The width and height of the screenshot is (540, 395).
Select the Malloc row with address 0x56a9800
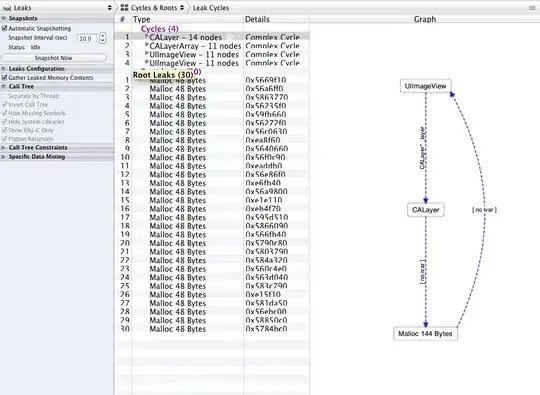[212, 192]
